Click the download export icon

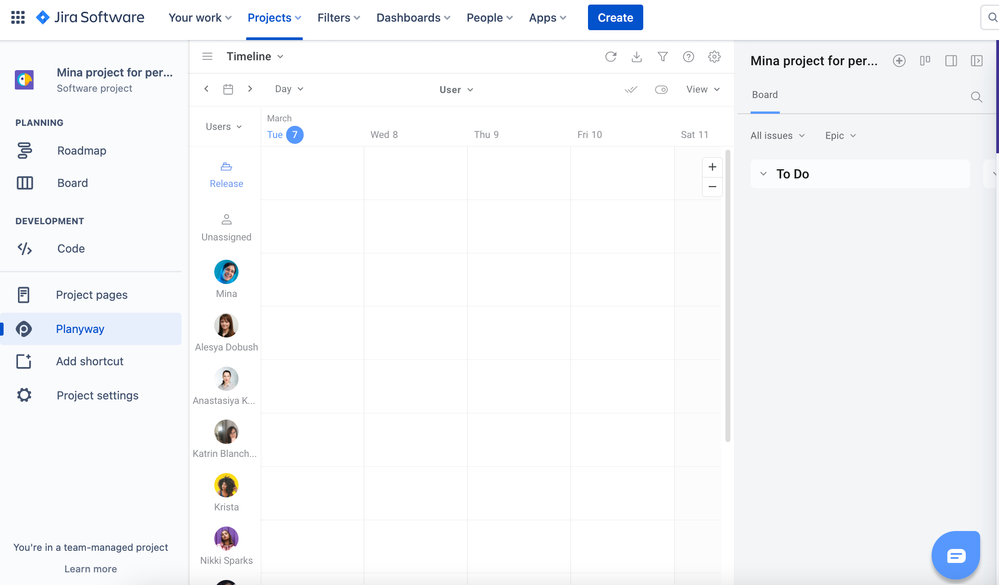[636, 57]
